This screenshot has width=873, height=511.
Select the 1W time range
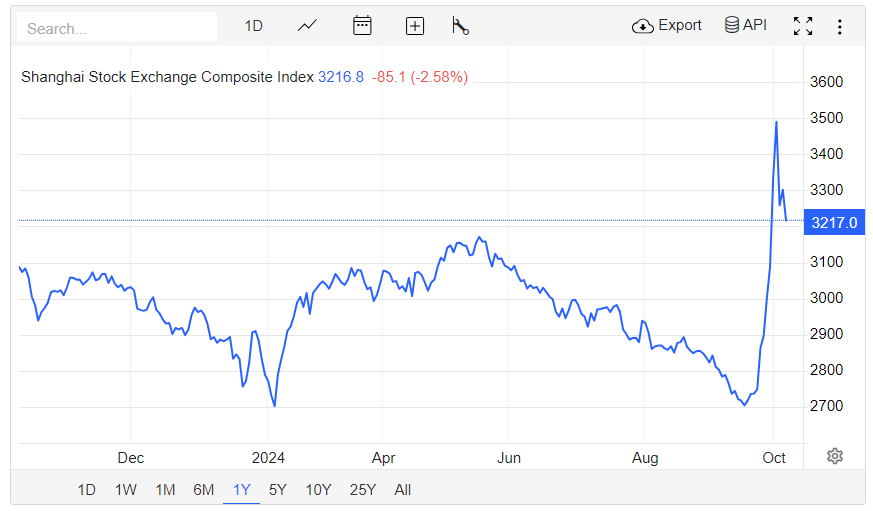126,489
